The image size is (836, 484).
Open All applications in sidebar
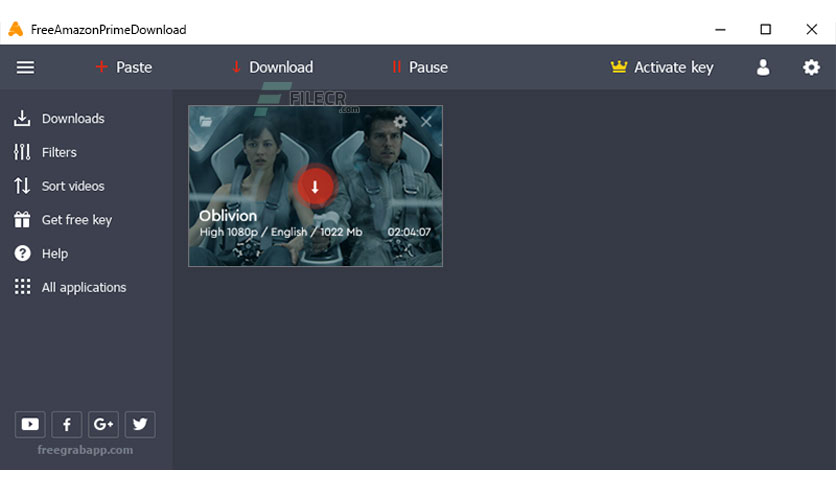70,287
